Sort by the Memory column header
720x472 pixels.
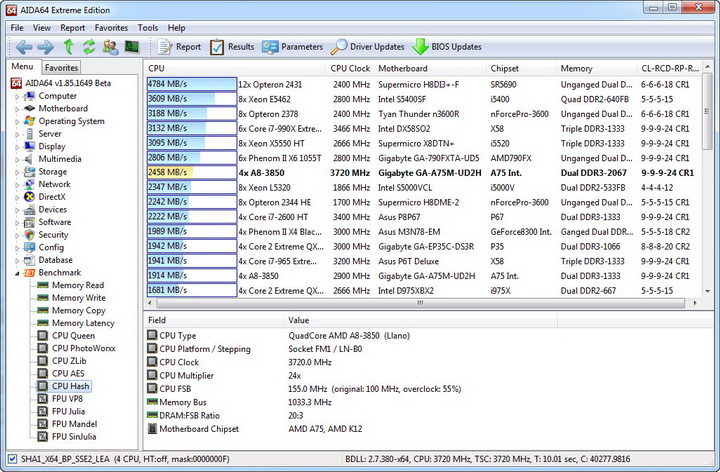pyautogui.click(x=596, y=68)
